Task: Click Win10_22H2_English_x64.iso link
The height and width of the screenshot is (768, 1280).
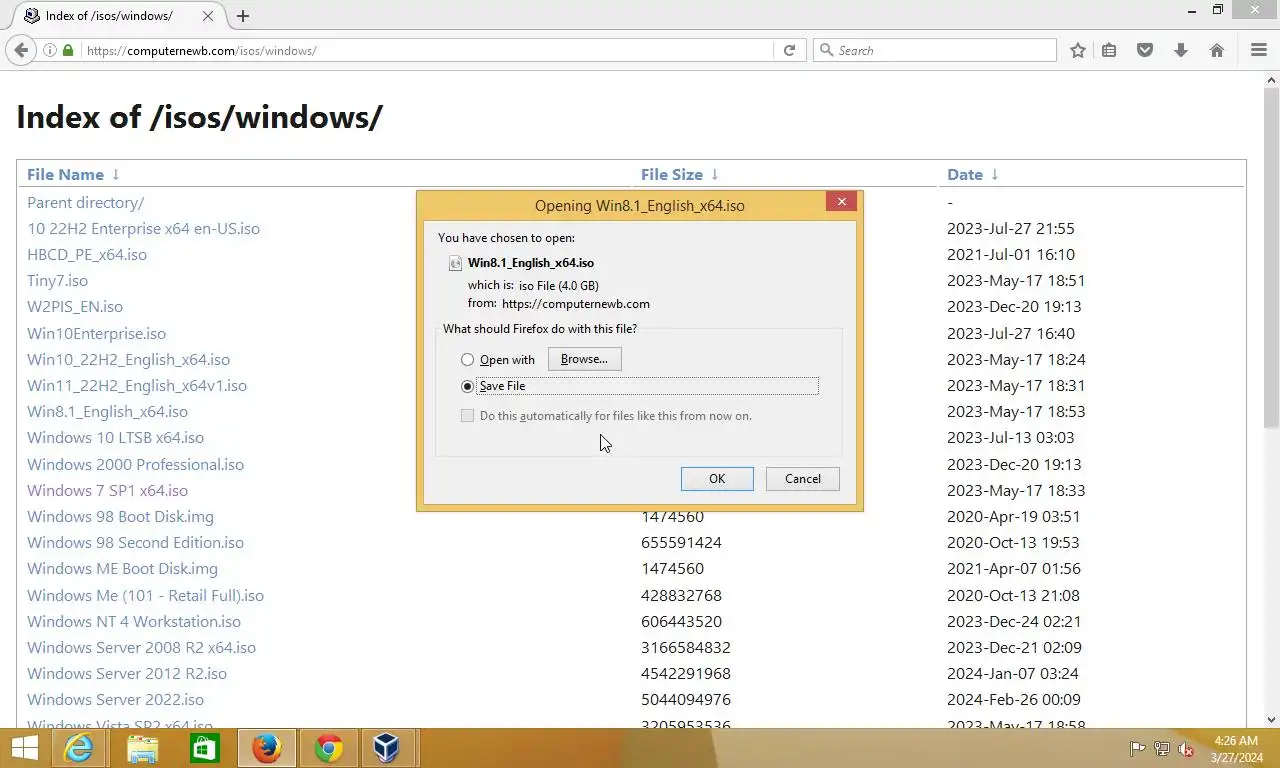Action: (128, 359)
